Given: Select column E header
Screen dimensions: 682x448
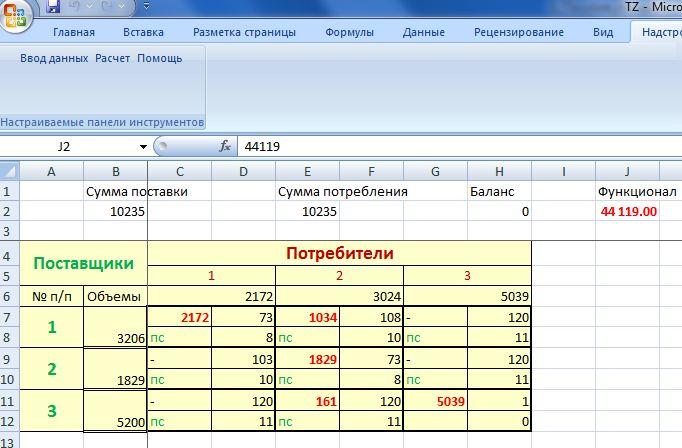Looking at the screenshot, I should (307, 171).
